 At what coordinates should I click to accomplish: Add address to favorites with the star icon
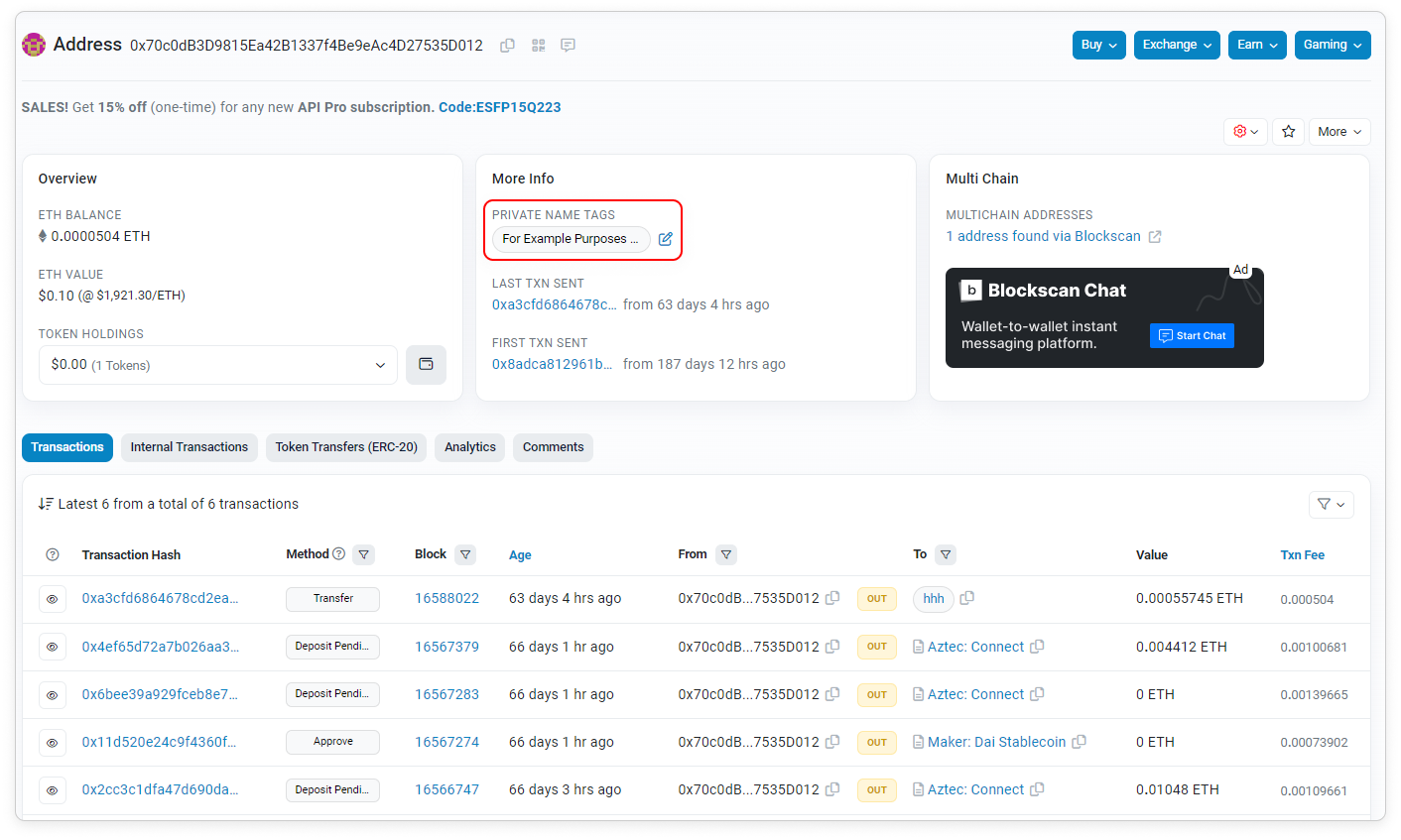1288,132
